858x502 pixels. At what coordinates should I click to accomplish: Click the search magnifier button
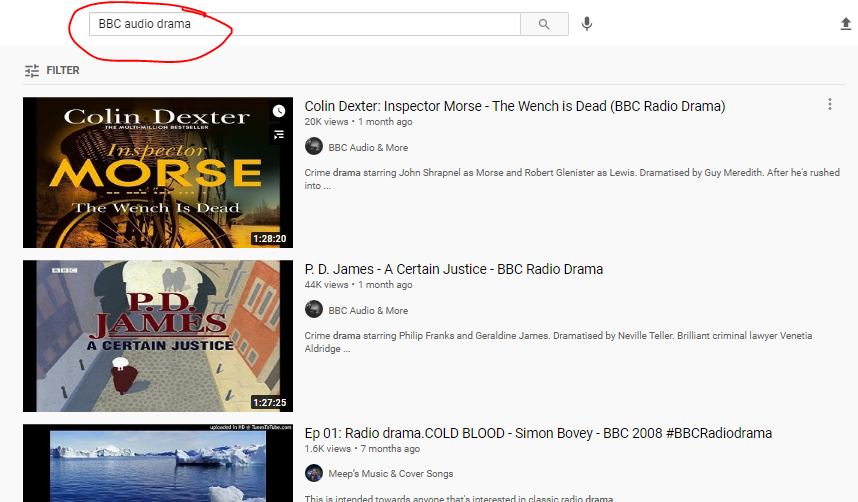pos(544,24)
